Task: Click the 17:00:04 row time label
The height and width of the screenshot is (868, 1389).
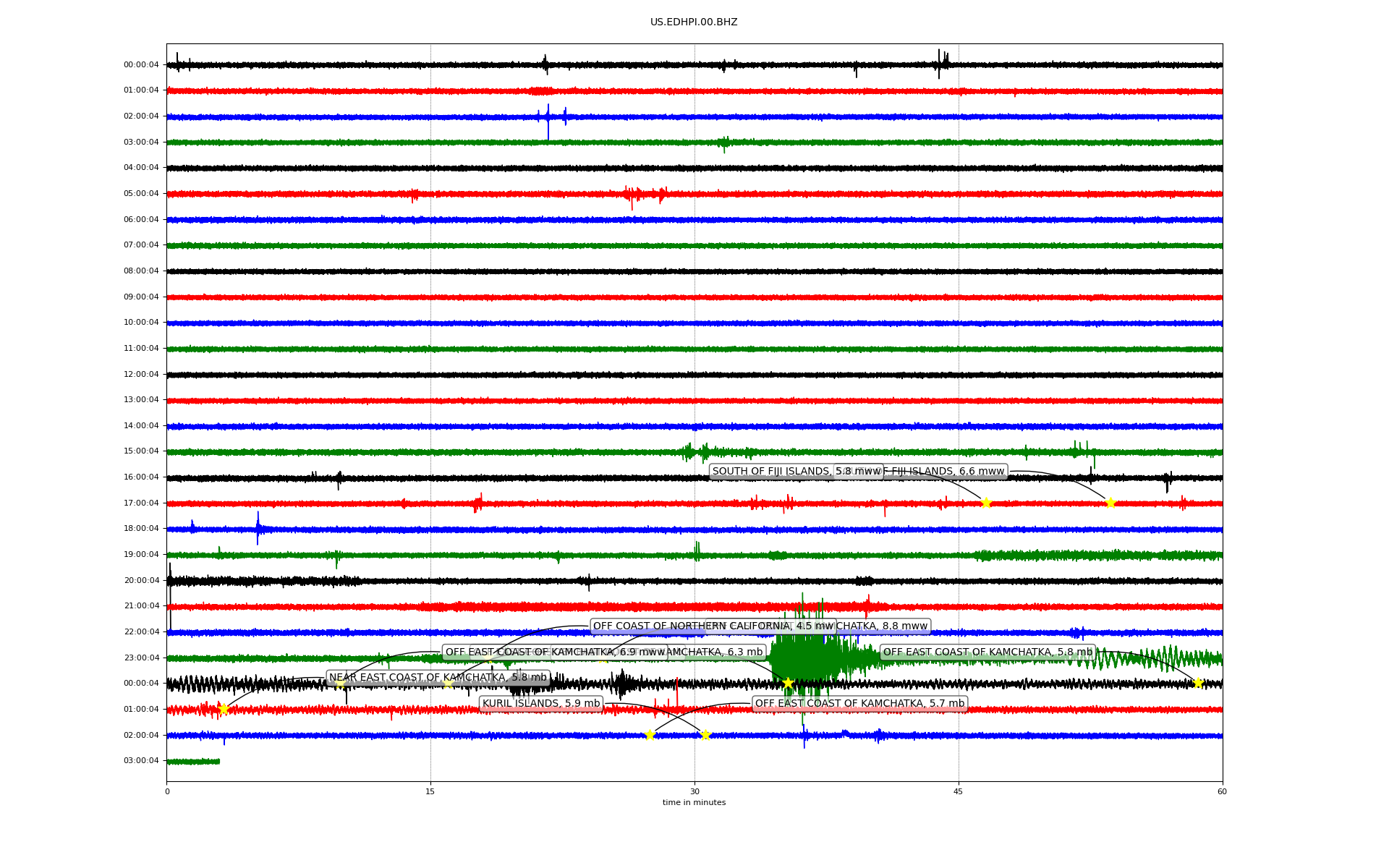Action: (141, 503)
